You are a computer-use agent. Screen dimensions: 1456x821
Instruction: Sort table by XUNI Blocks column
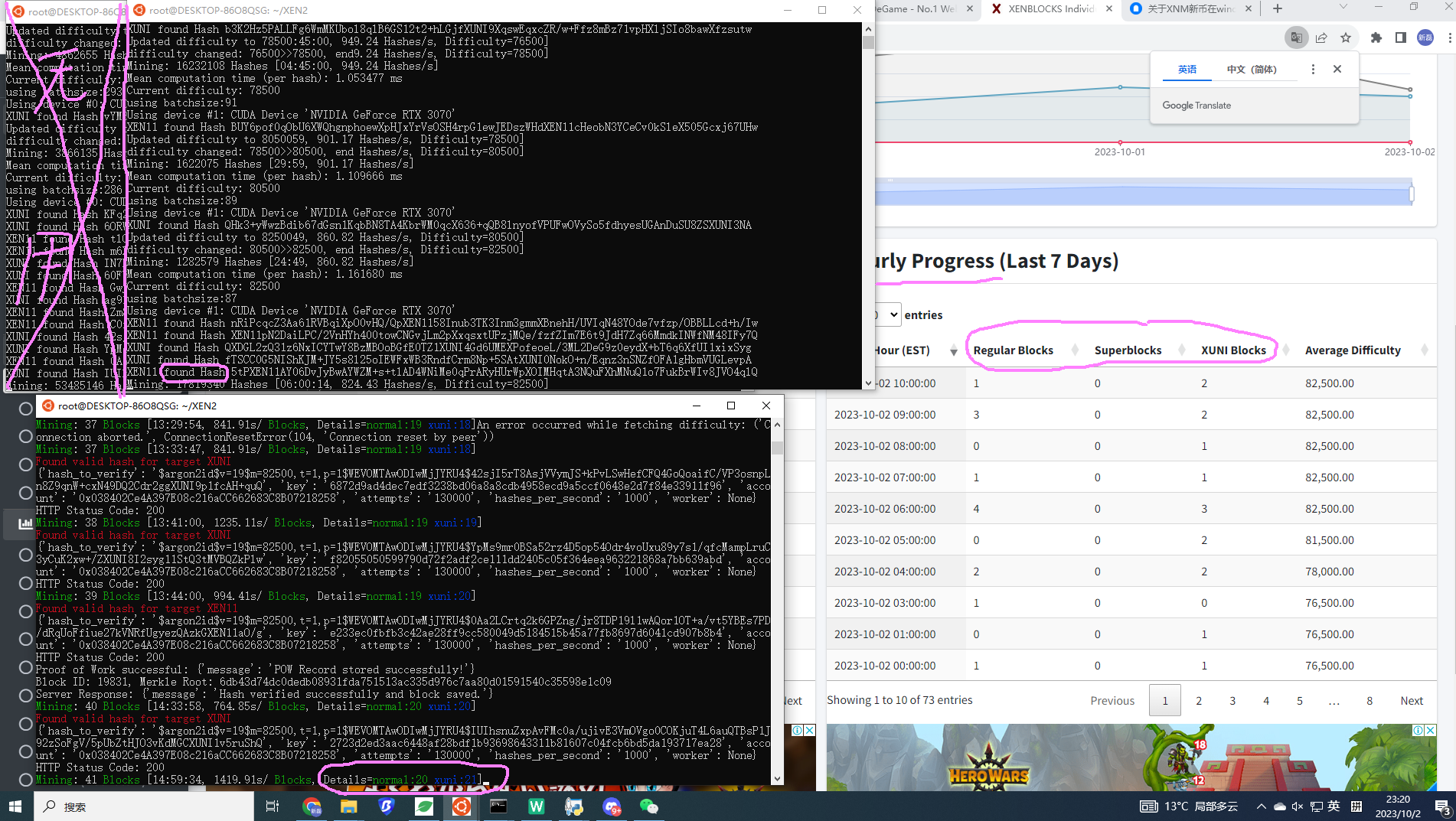(1245, 350)
